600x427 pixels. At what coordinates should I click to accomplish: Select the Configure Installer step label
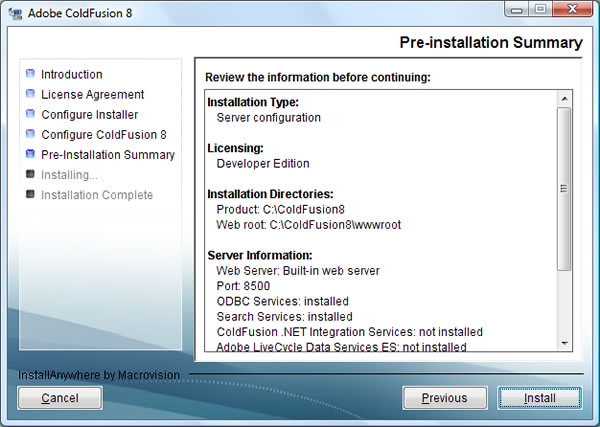pyautogui.click(x=90, y=114)
